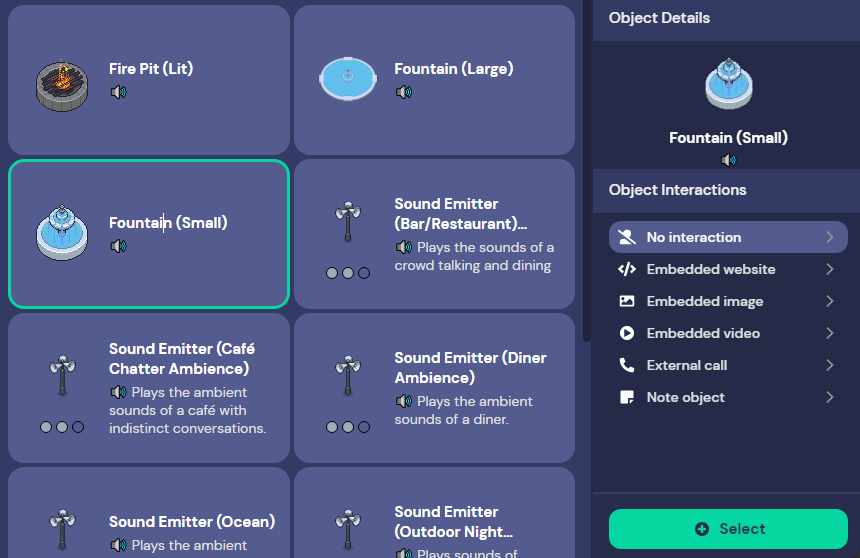Click the Fire Pit (Lit) title text
Image resolution: width=860 pixels, height=558 pixels.
tap(151, 69)
